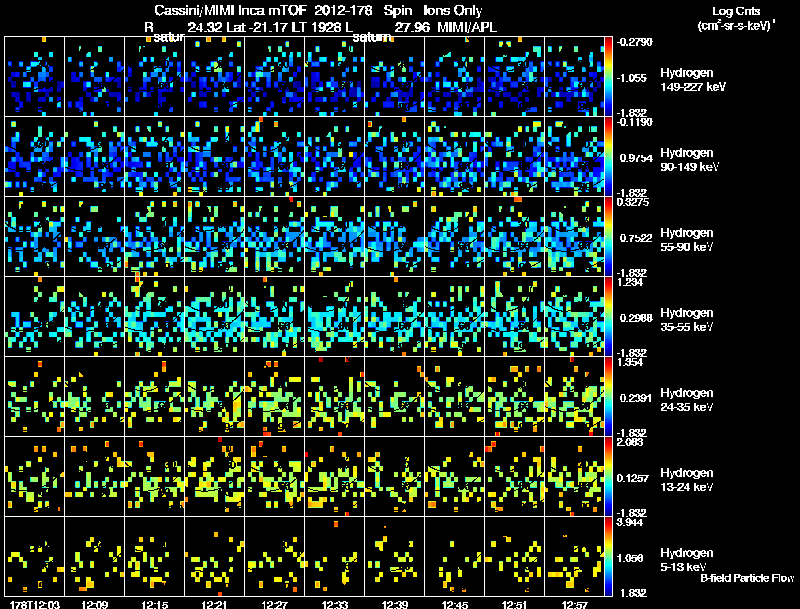800x609 pixels.
Task: Click the '12:27' time axis label
Action: point(274,604)
